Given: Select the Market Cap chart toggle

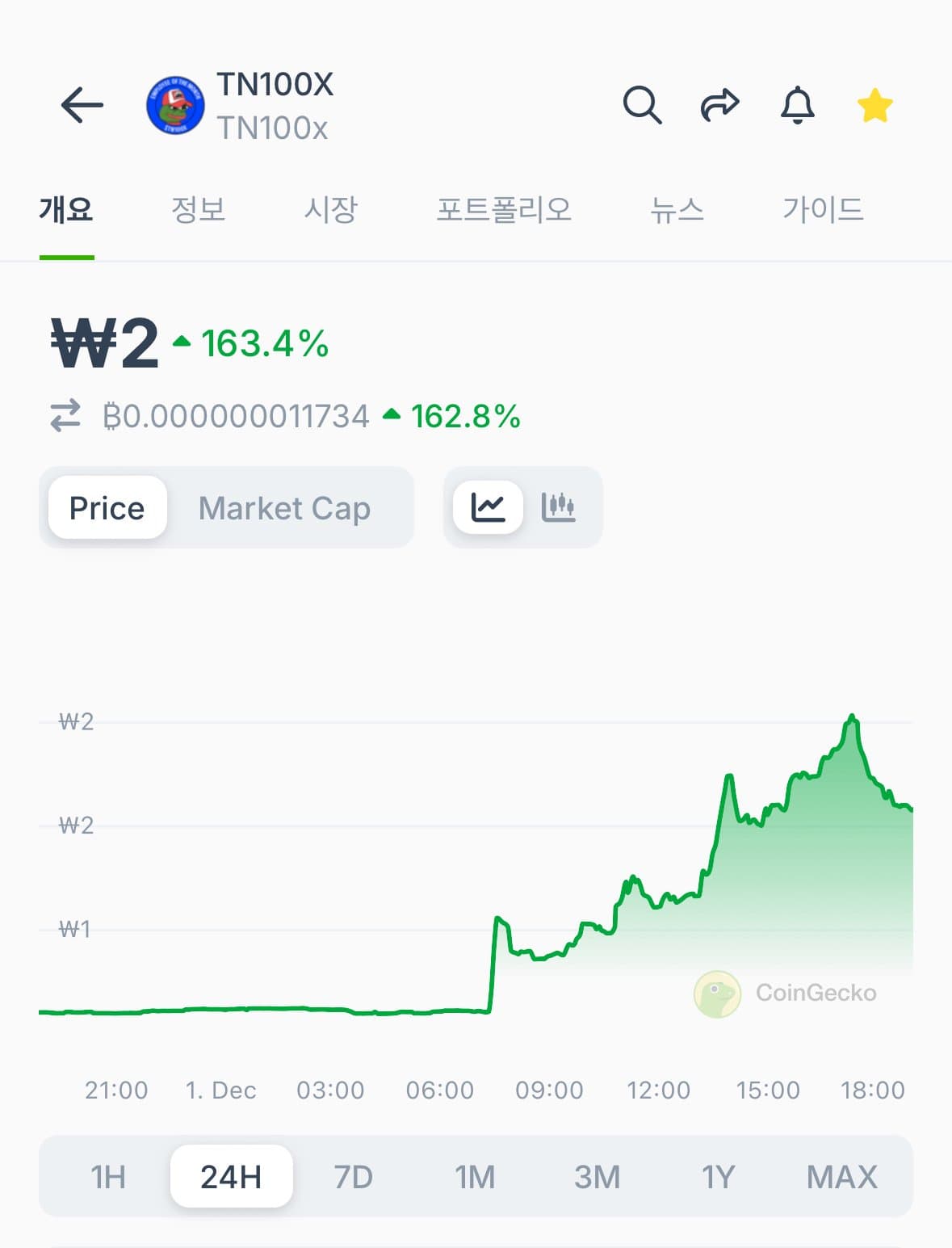Looking at the screenshot, I should (x=284, y=508).
